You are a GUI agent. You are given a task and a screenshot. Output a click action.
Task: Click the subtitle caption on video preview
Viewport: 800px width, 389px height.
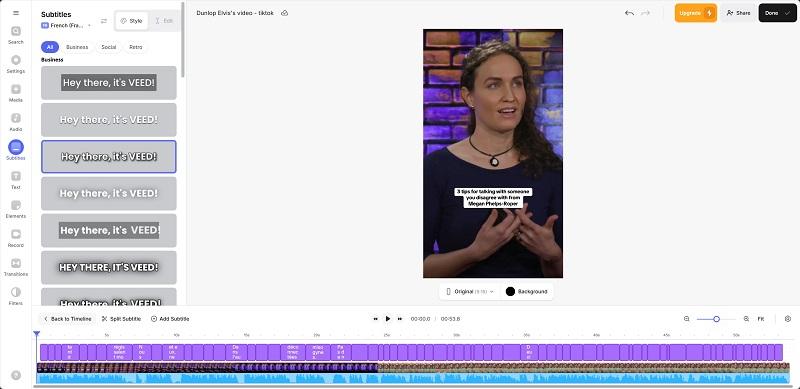click(x=493, y=198)
